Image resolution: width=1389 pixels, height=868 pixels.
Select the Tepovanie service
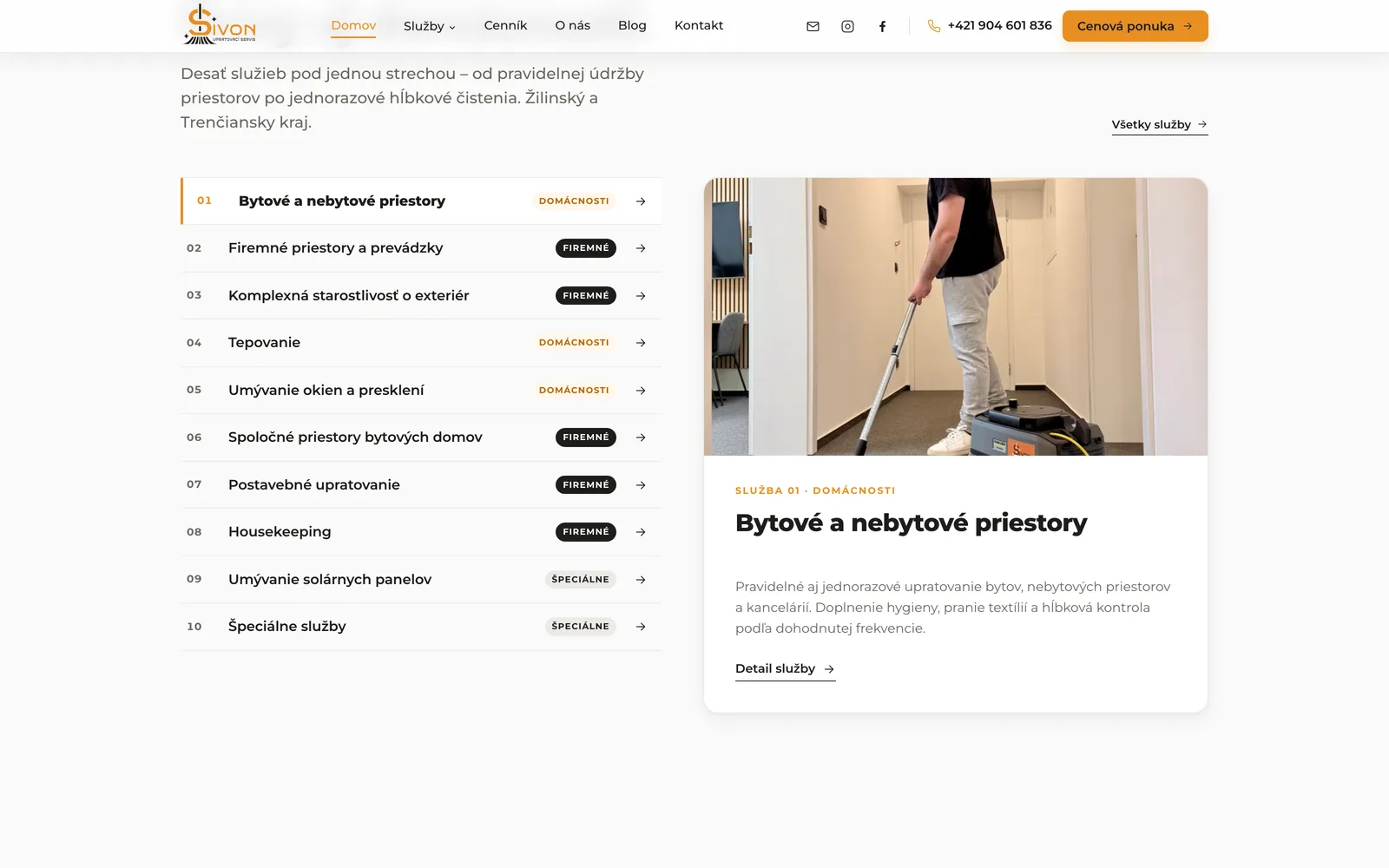coord(421,343)
